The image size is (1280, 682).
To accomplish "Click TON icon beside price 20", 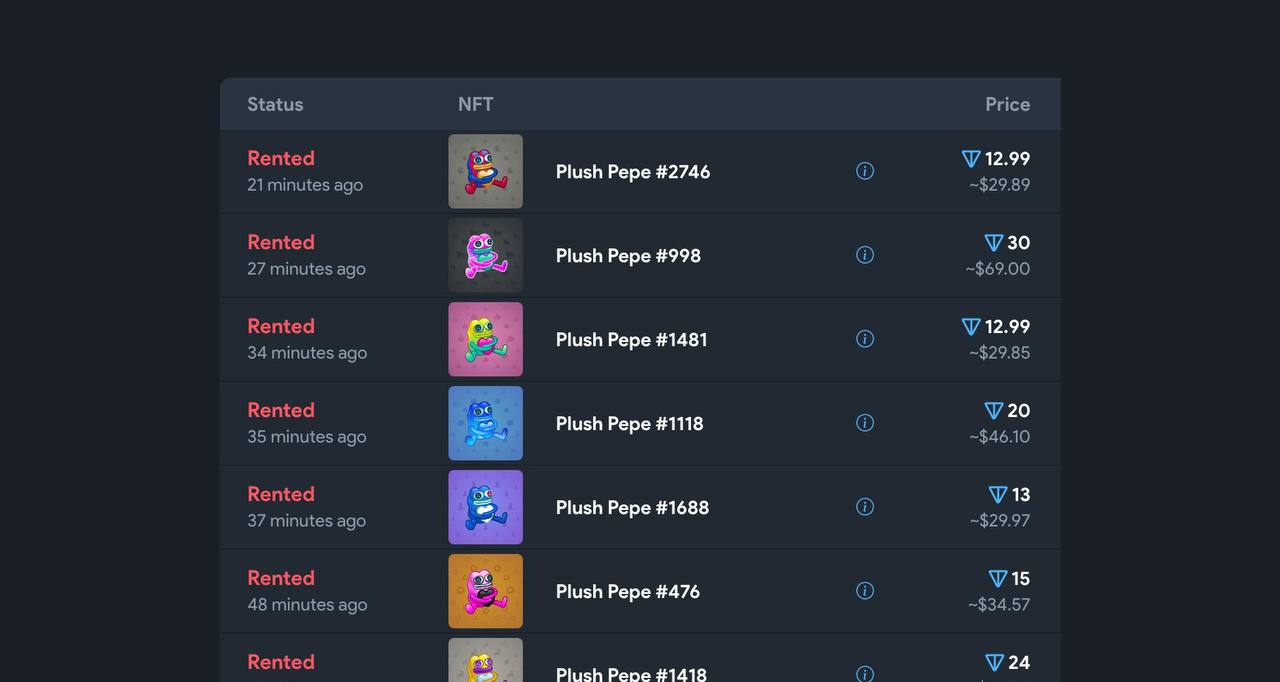I will (993, 411).
